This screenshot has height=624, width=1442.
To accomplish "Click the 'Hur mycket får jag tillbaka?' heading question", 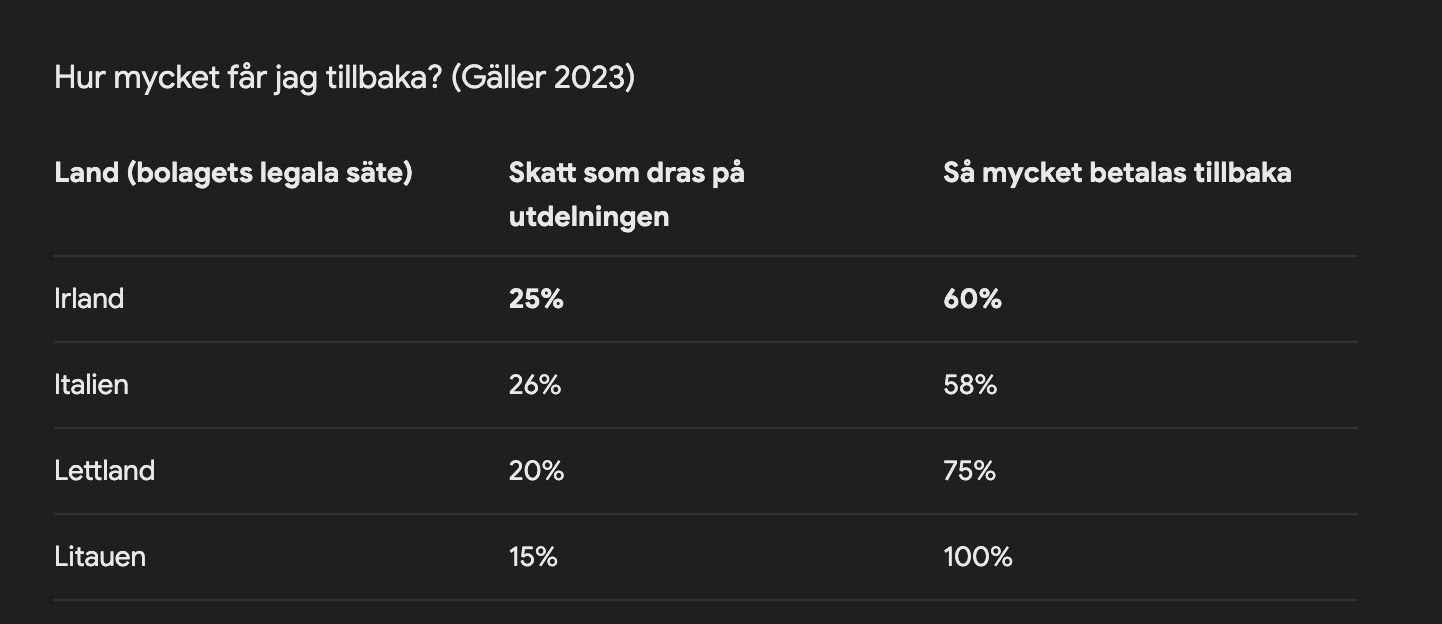I will pos(248,78).
